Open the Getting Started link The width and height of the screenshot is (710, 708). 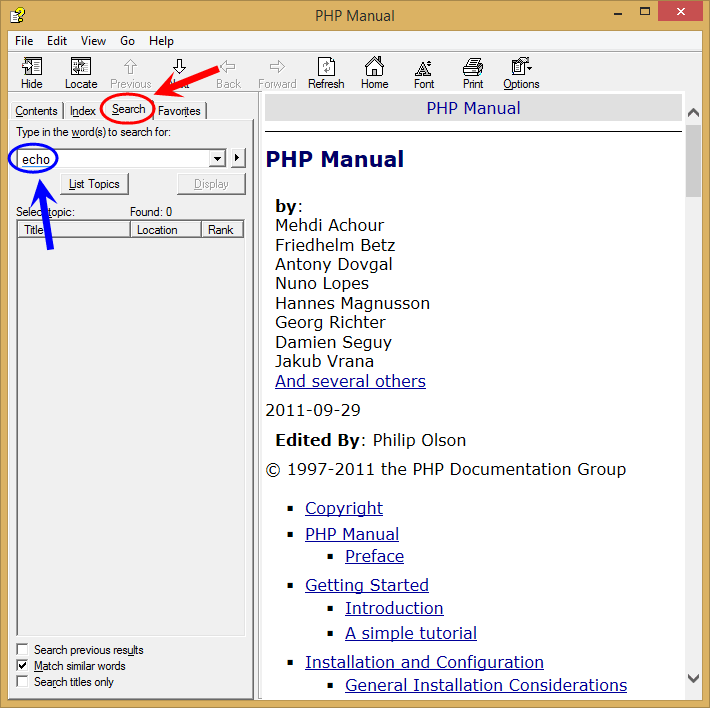click(x=367, y=585)
